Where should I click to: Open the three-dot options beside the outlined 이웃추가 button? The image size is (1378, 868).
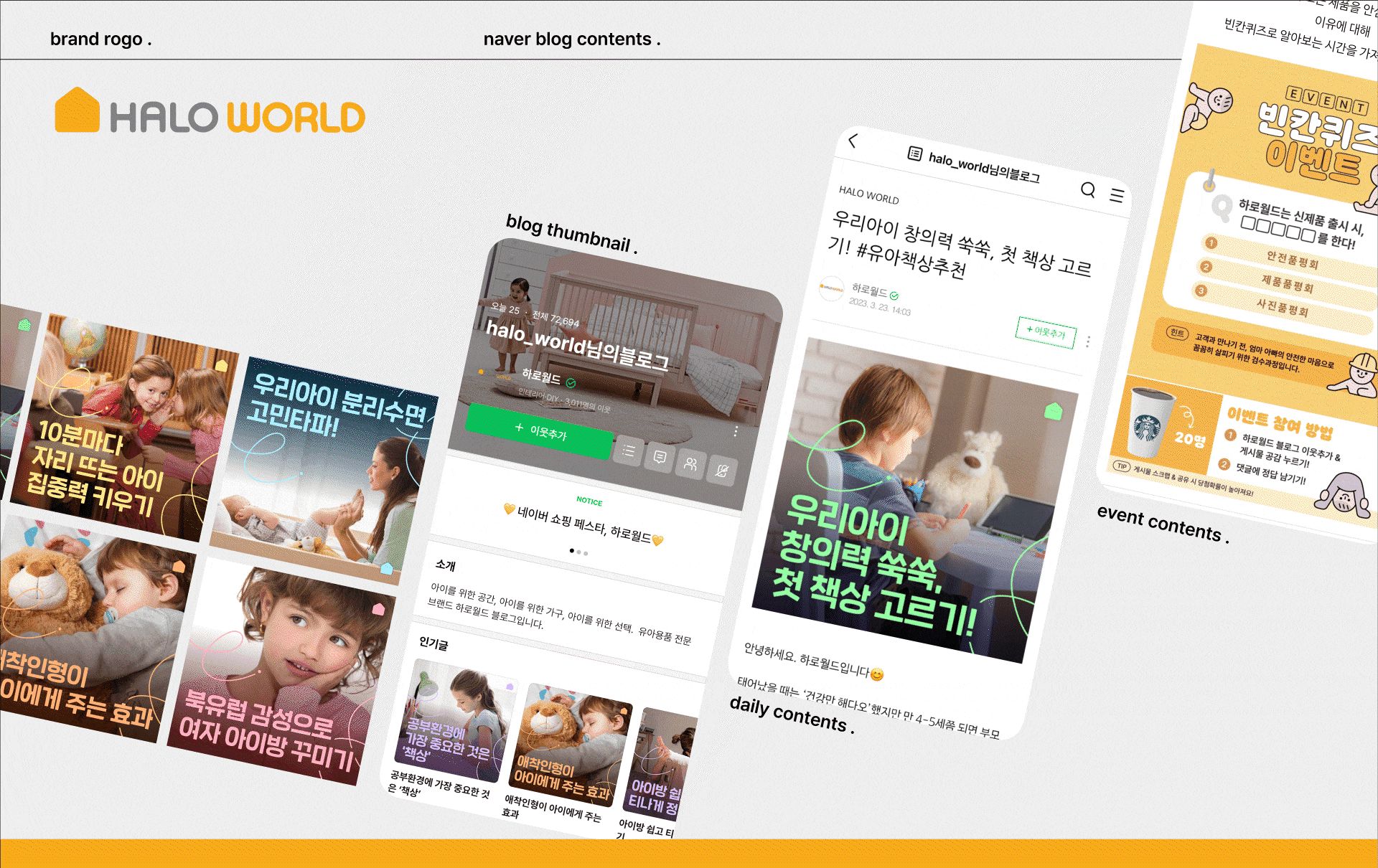coord(1088,341)
